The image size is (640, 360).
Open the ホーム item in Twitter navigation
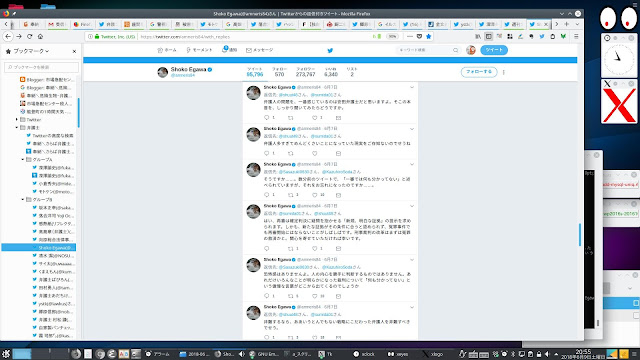point(167,50)
